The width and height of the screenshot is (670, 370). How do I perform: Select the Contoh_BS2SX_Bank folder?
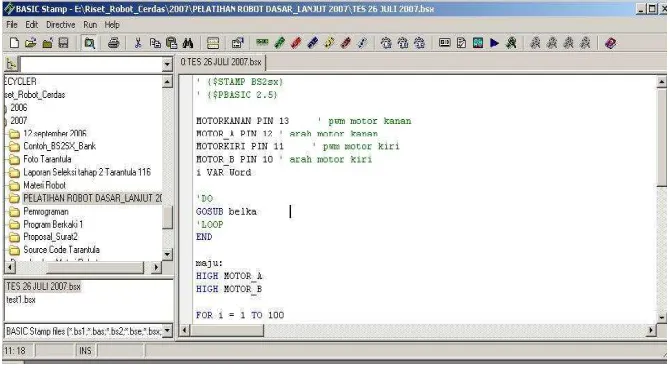point(59,146)
